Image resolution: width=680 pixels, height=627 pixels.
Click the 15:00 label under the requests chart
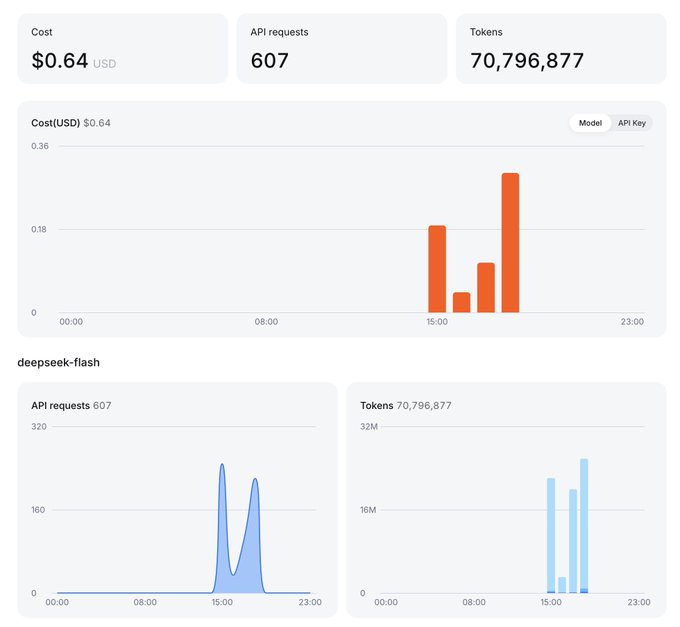[x=222, y=602]
